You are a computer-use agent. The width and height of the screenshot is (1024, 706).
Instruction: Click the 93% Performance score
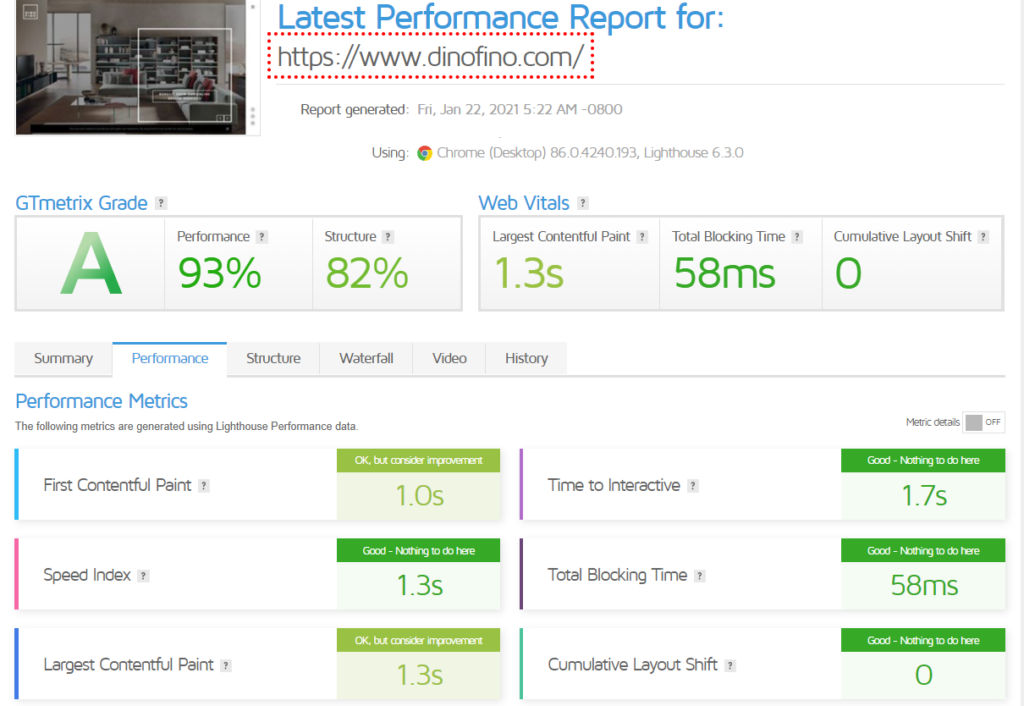point(219,273)
